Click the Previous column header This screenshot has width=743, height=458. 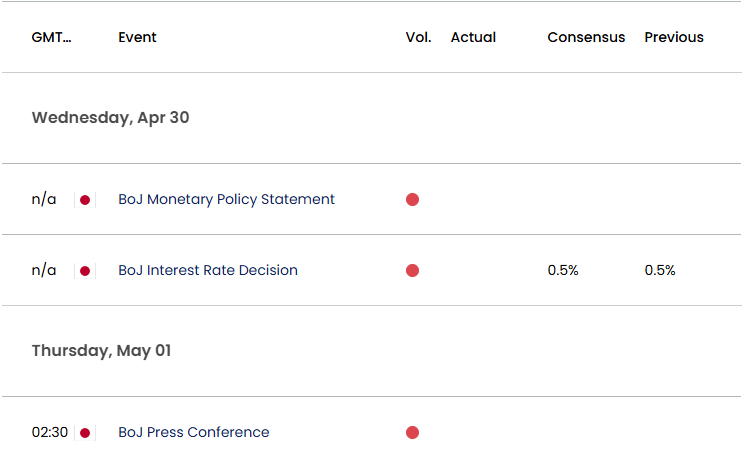[x=674, y=37]
